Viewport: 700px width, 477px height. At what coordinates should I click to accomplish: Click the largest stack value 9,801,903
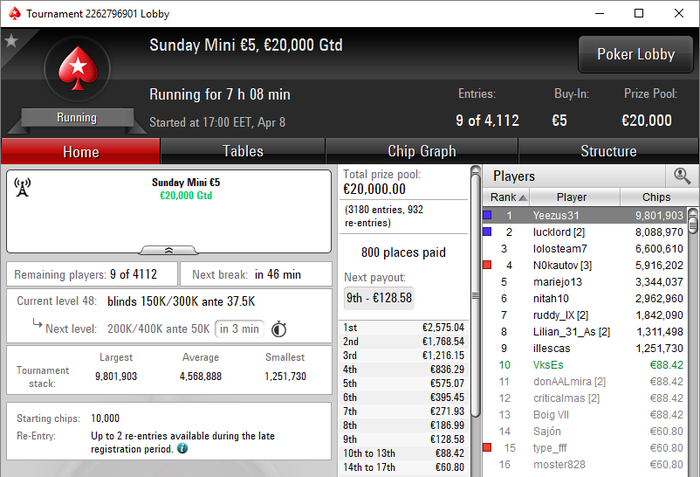[x=116, y=376]
